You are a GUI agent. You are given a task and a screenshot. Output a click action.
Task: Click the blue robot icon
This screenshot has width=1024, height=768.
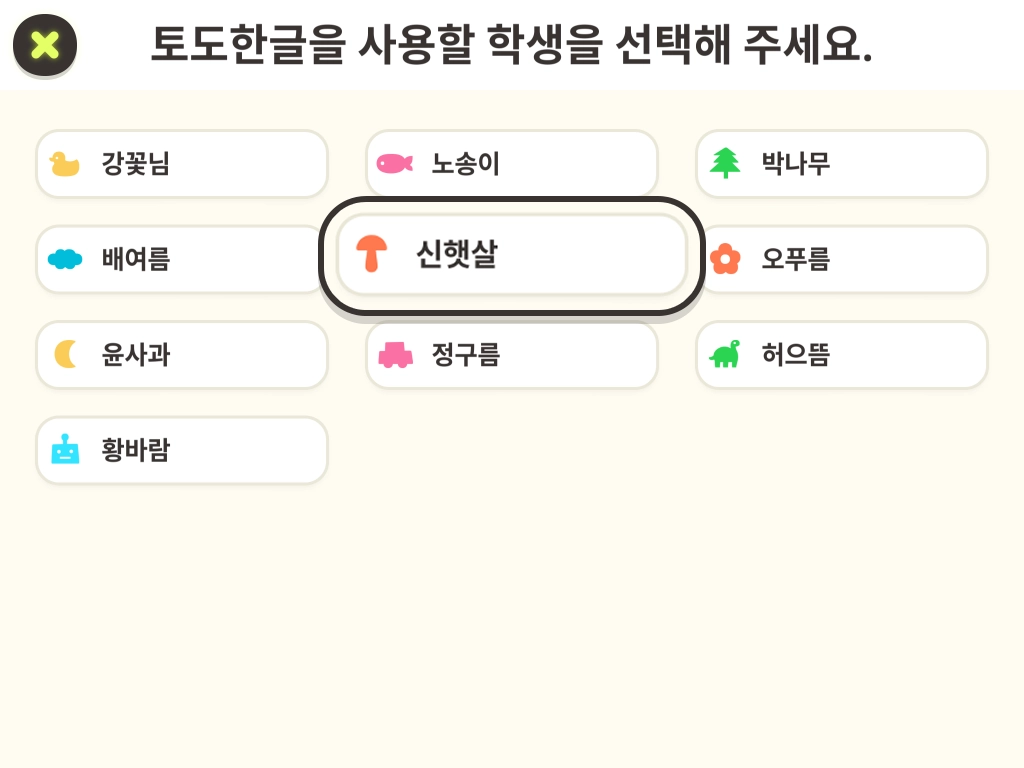pos(65,450)
